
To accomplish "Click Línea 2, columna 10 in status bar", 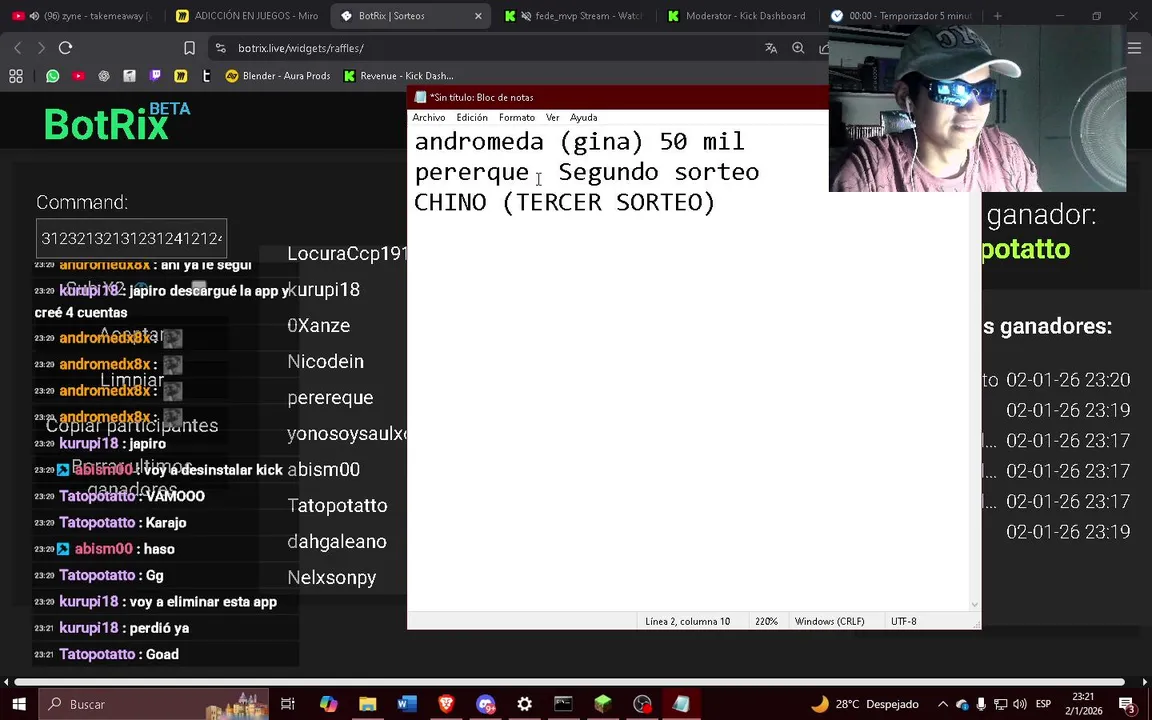I will coord(688,622).
